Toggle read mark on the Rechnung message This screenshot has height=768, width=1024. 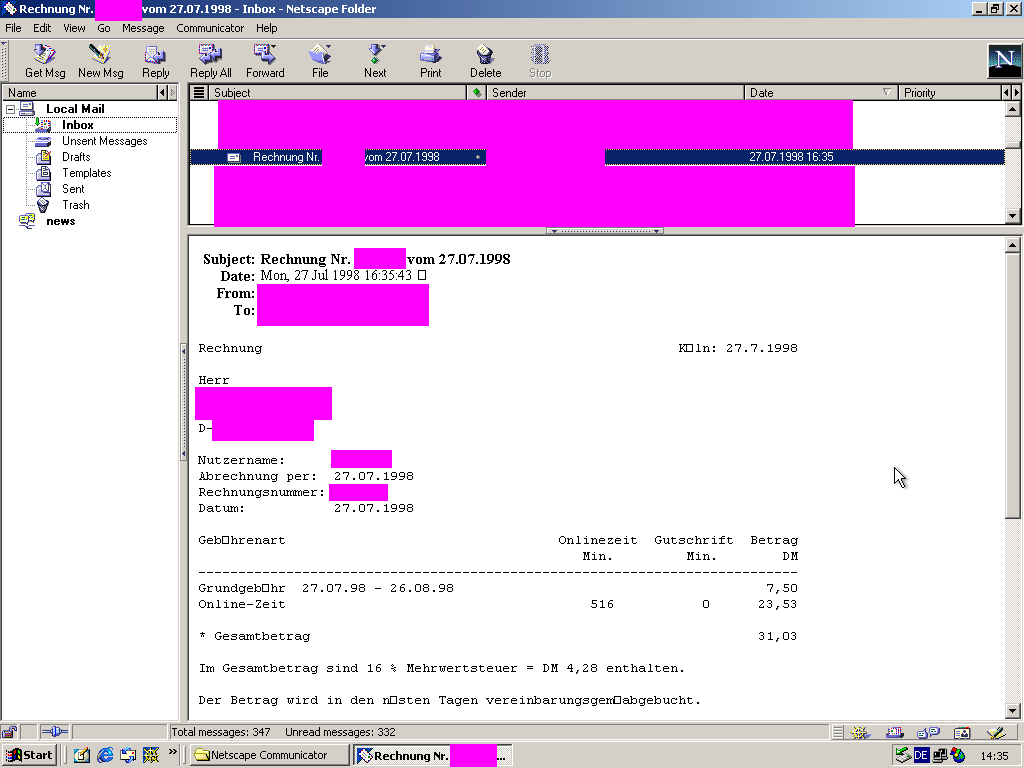pyautogui.click(x=478, y=157)
